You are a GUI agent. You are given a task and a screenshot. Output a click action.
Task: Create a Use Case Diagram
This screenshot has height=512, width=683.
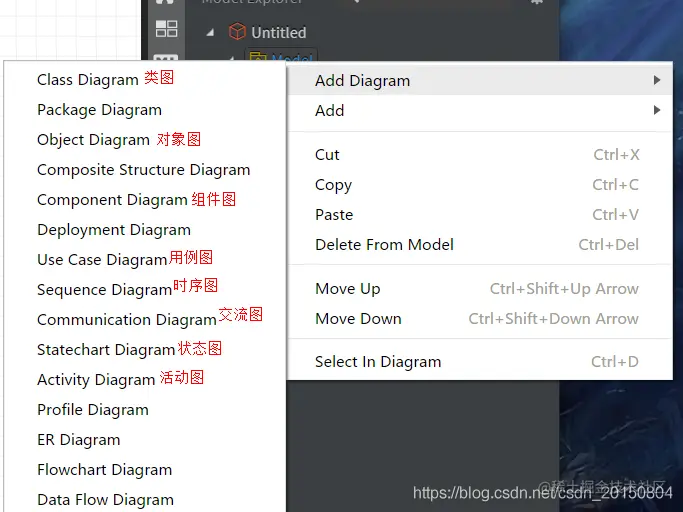pos(145,260)
